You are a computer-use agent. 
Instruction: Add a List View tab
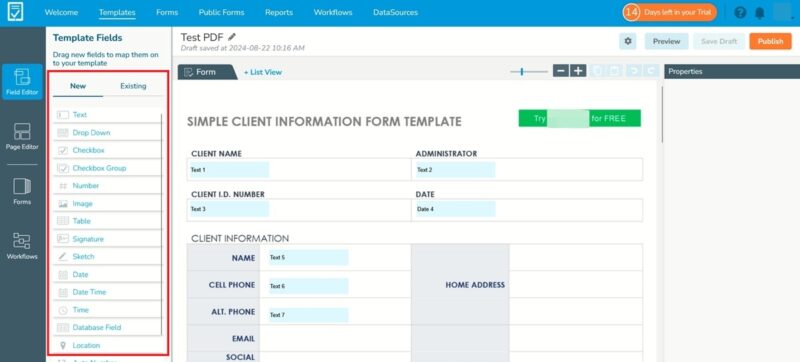tap(263, 72)
